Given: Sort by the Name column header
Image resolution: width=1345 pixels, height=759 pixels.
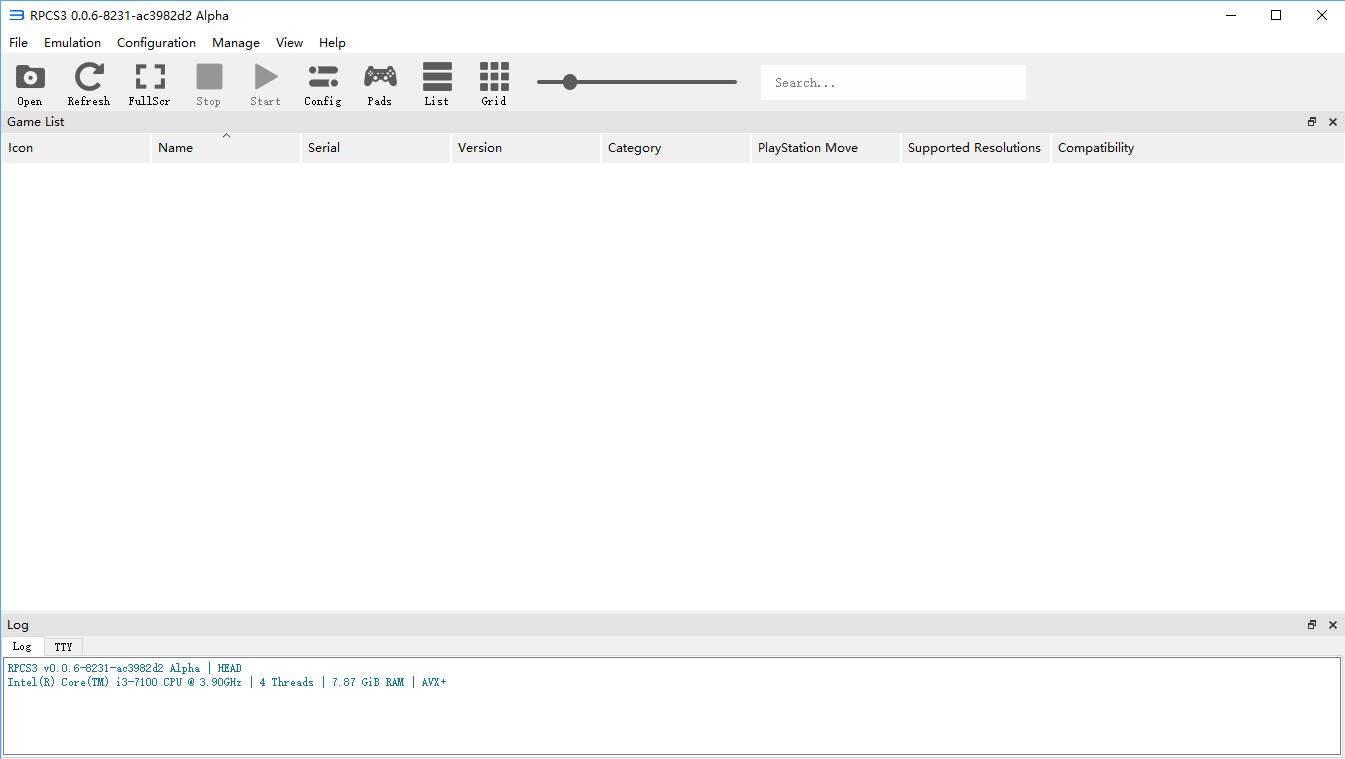Looking at the screenshot, I should click(226, 148).
